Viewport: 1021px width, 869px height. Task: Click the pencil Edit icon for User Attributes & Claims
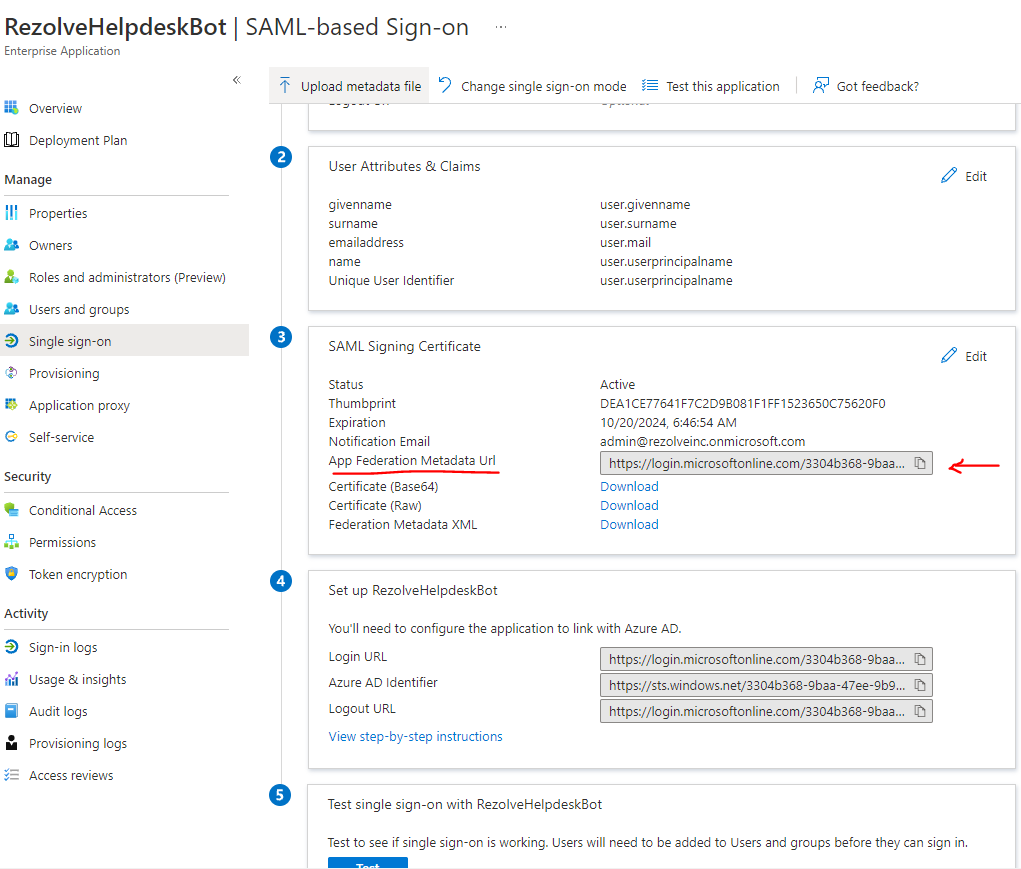pos(949,176)
